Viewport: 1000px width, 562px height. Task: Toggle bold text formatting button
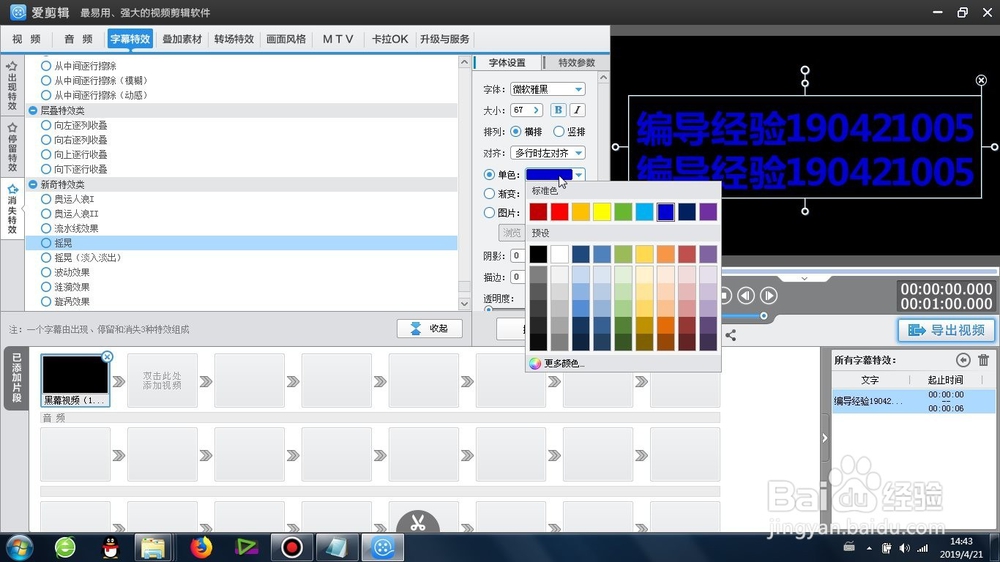(558, 110)
